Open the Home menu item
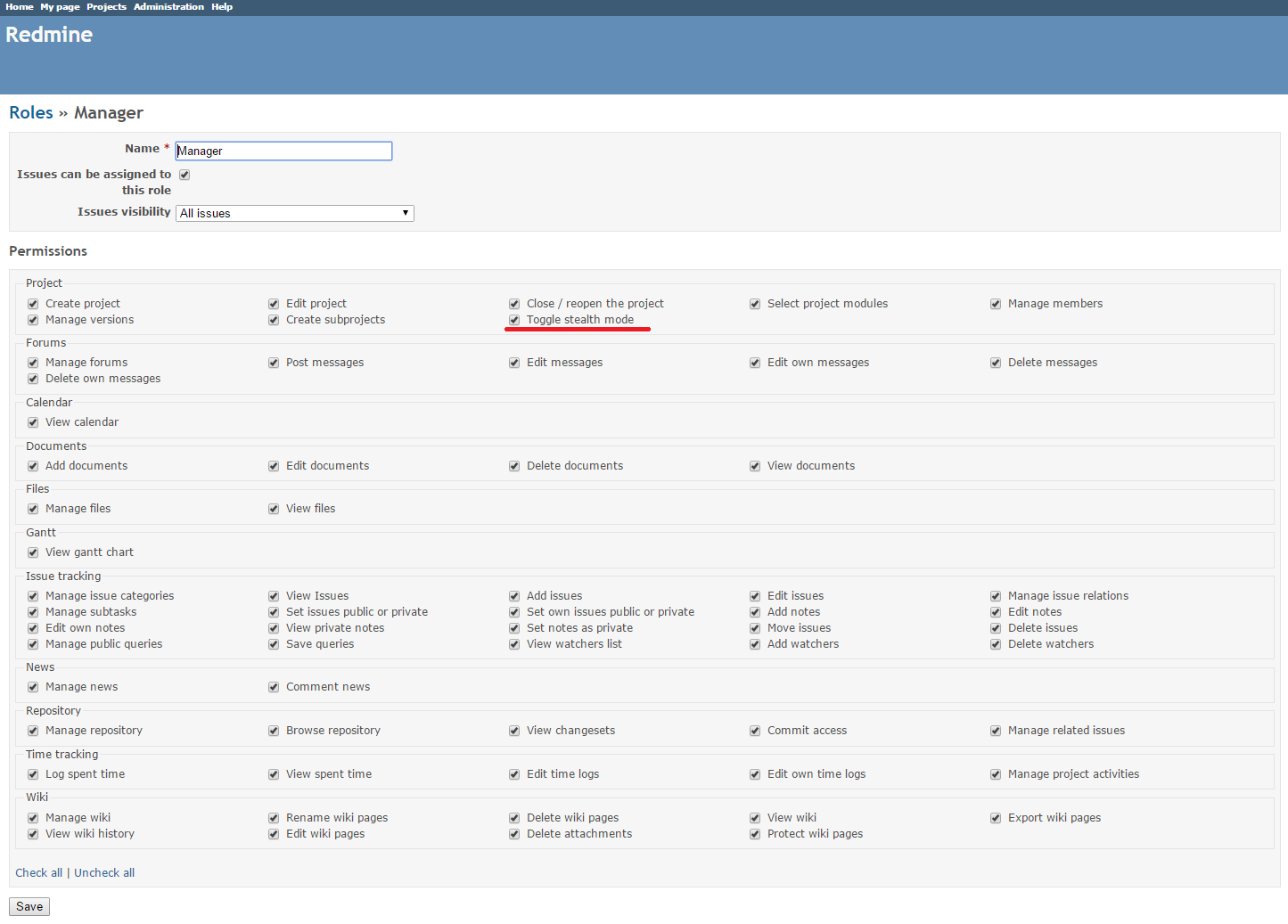1288x924 pixels. [x=19, y=6]
